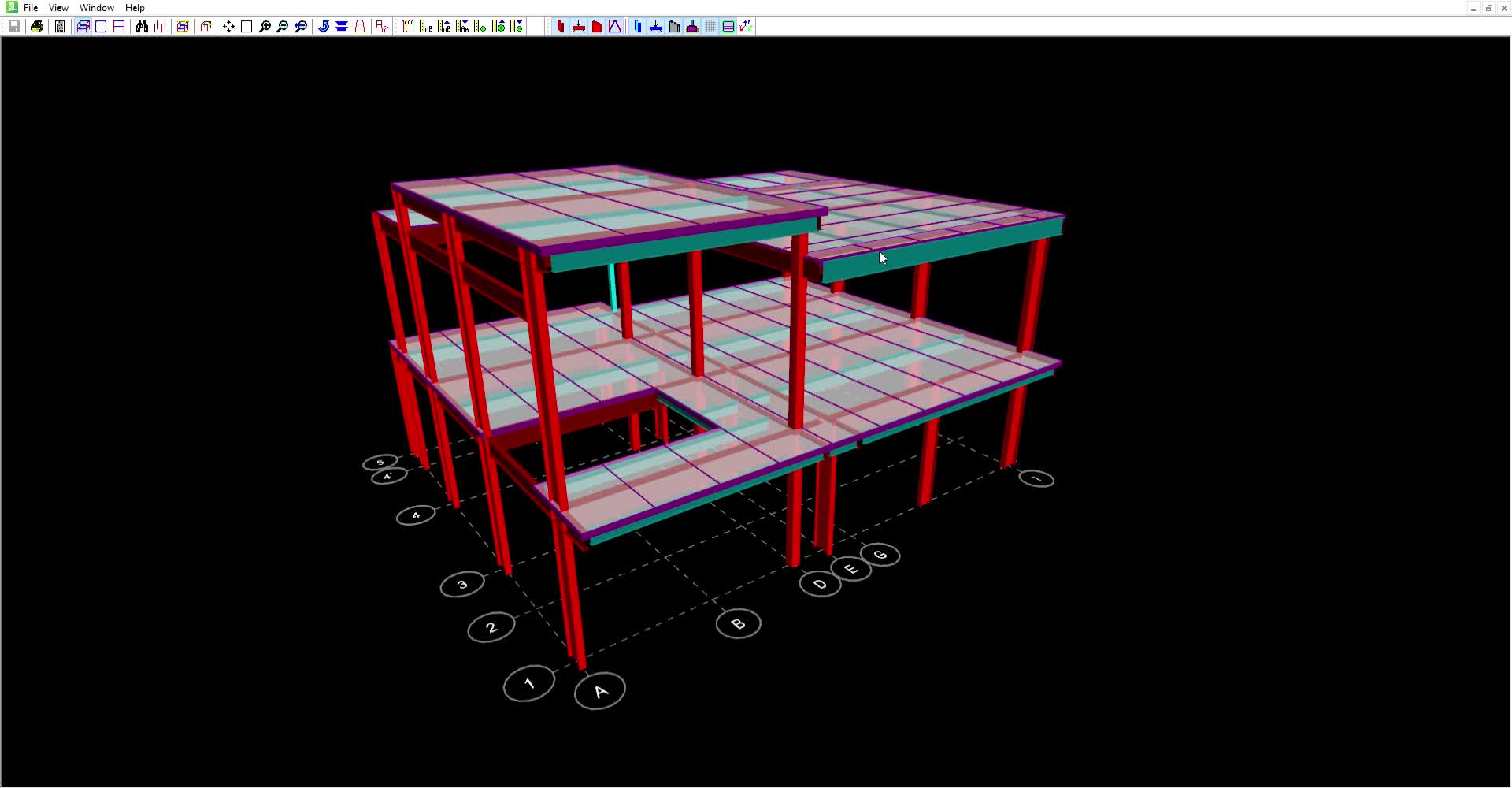The image size is (1512, 788).
Task: Toggle the purple striped slab display icon
Action: 728,27
